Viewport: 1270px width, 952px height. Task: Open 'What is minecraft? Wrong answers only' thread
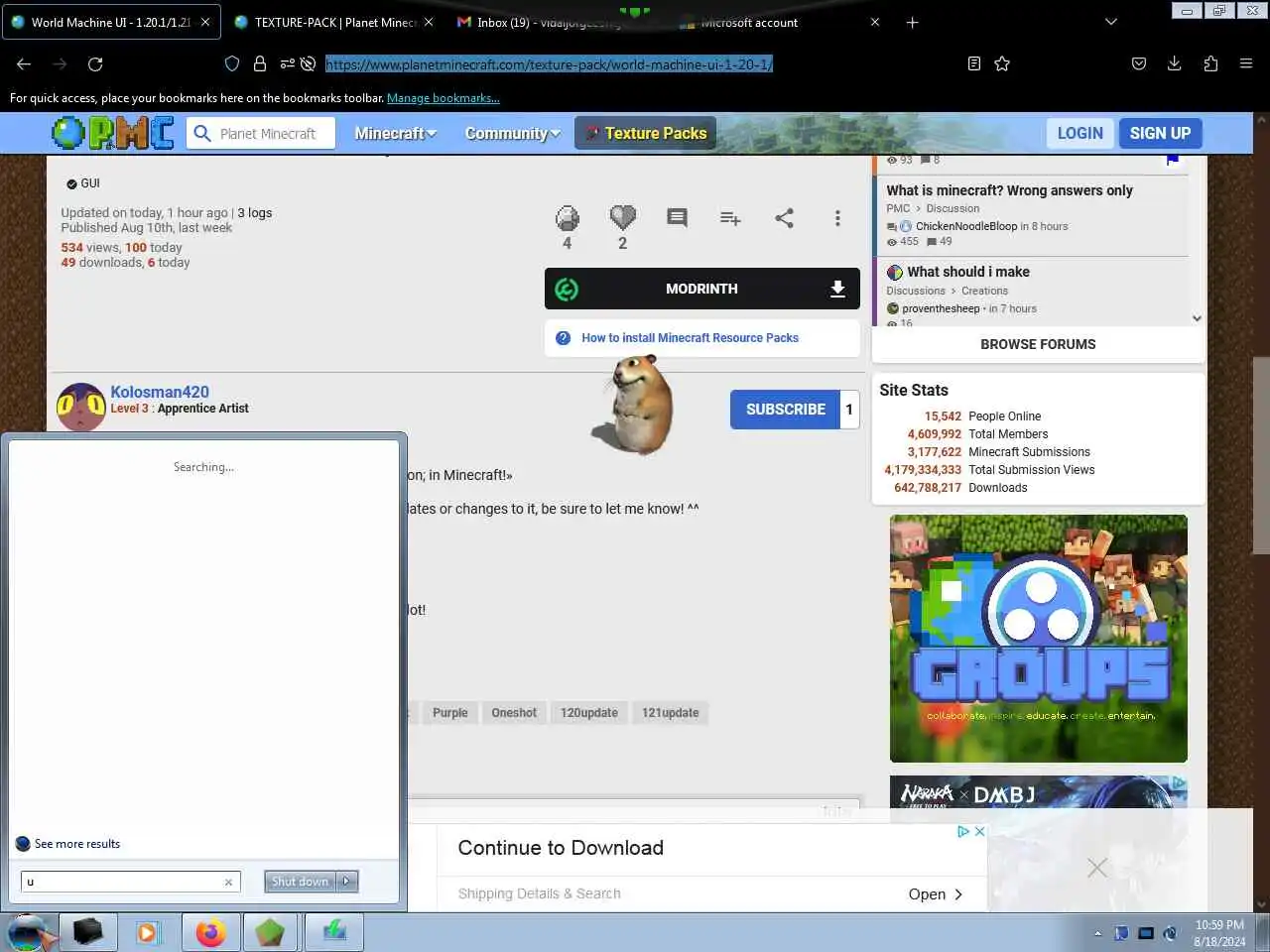click(1009, 190)
